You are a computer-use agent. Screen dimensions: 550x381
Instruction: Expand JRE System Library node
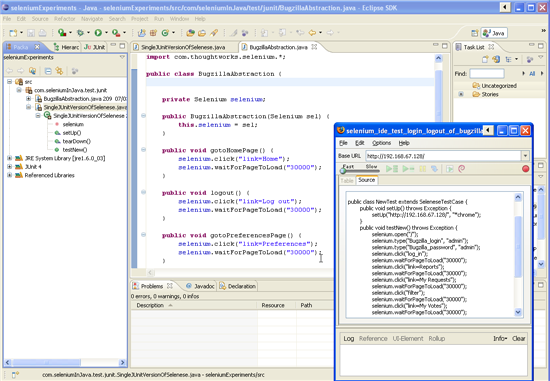tap(9, 158)
